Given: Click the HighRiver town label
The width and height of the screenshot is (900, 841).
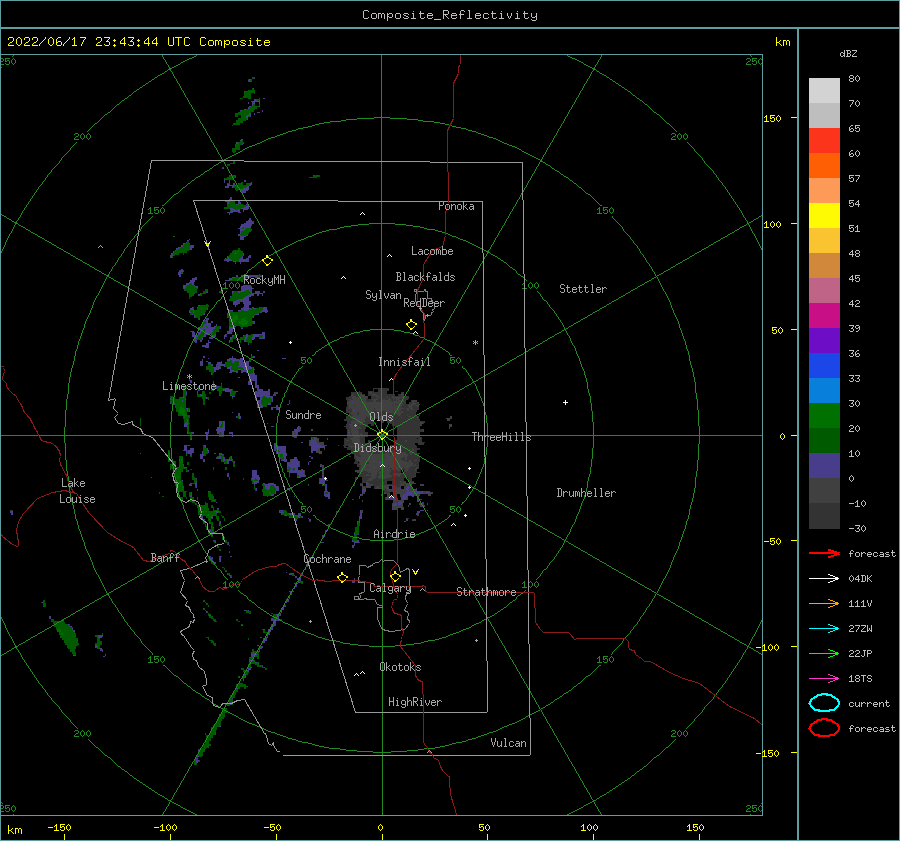Looking at the screenshot, I should pyautogui.click(x=415, y=702).
